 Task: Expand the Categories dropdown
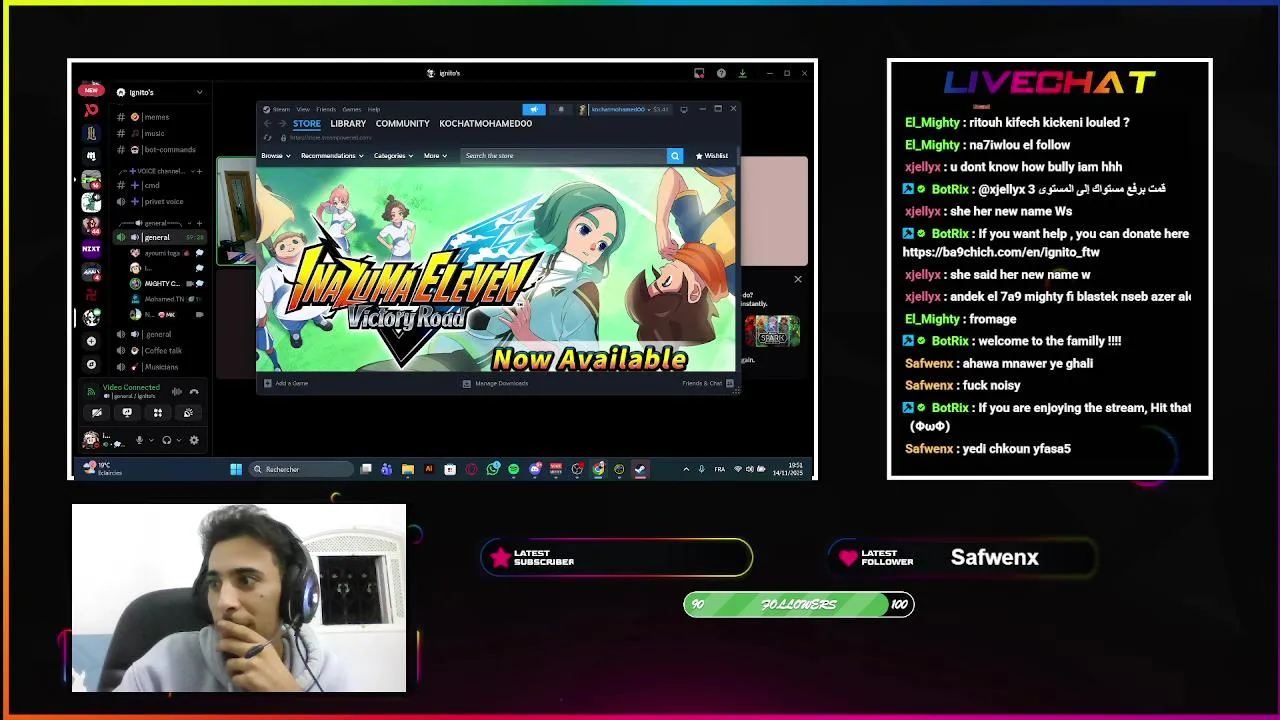(x=393, y=155)
